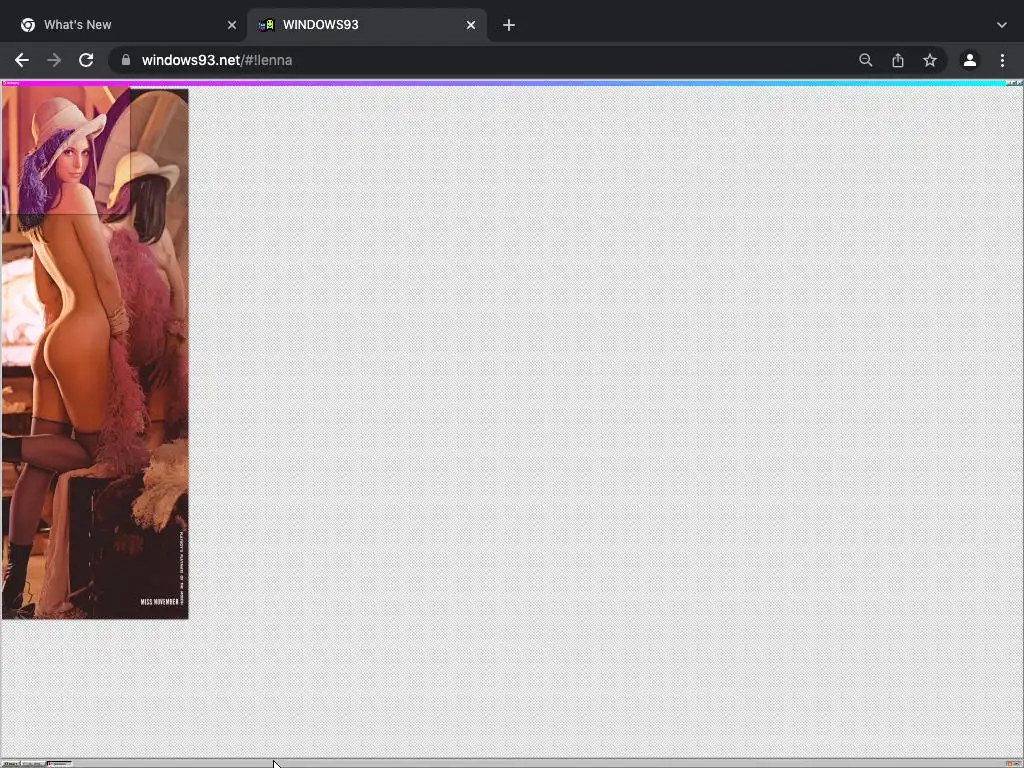
Task: Open Chrome's three-dot menu
Action: (x=1002, y=60)
